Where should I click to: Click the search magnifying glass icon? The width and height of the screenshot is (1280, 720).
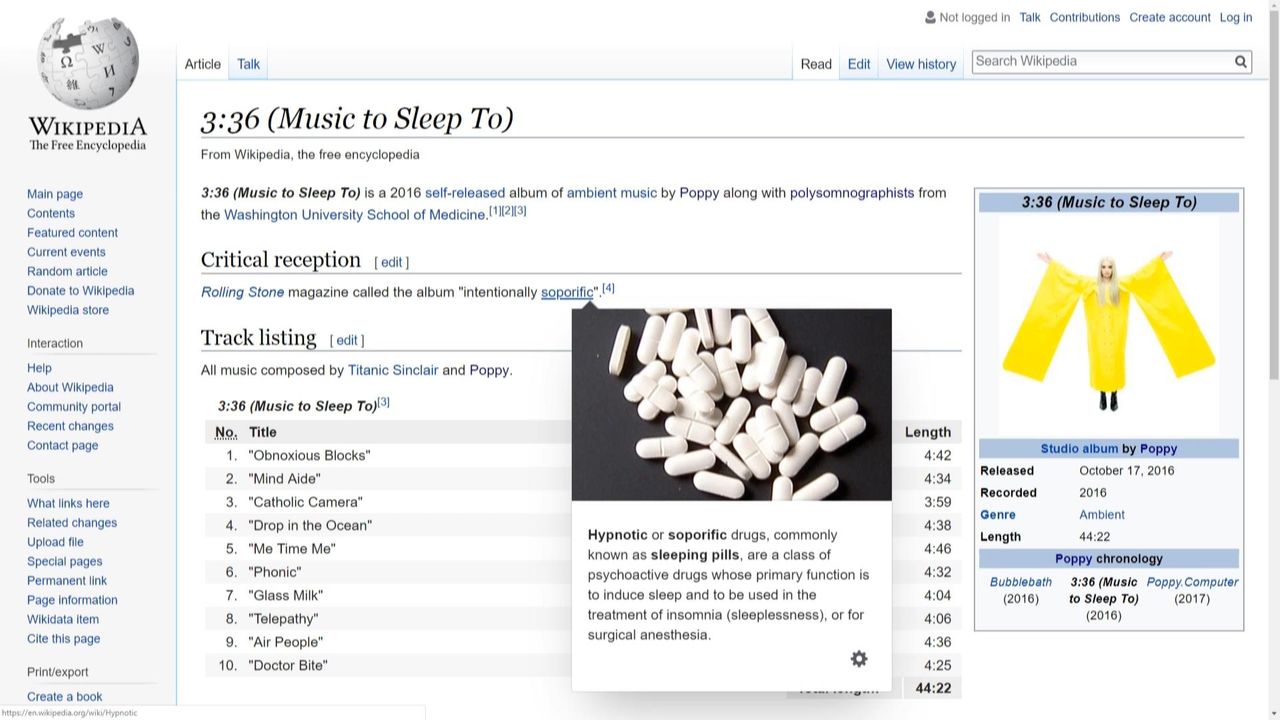(1240, 62)
